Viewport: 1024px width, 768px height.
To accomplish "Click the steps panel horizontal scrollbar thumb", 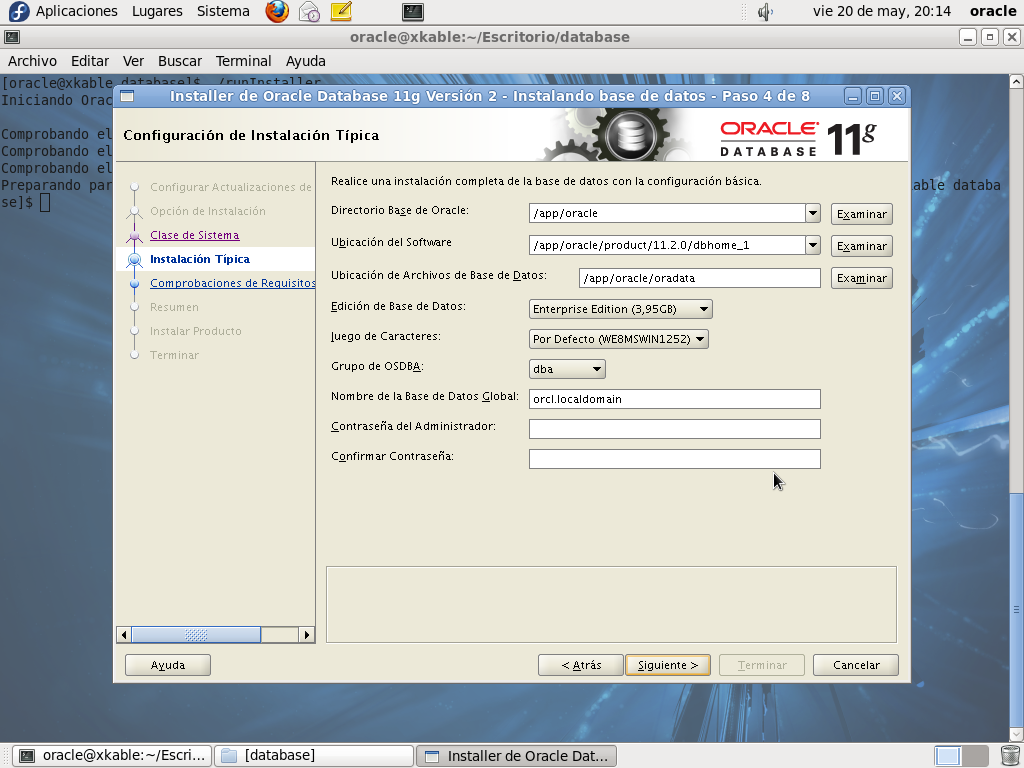I will click(x=196, y=634).
